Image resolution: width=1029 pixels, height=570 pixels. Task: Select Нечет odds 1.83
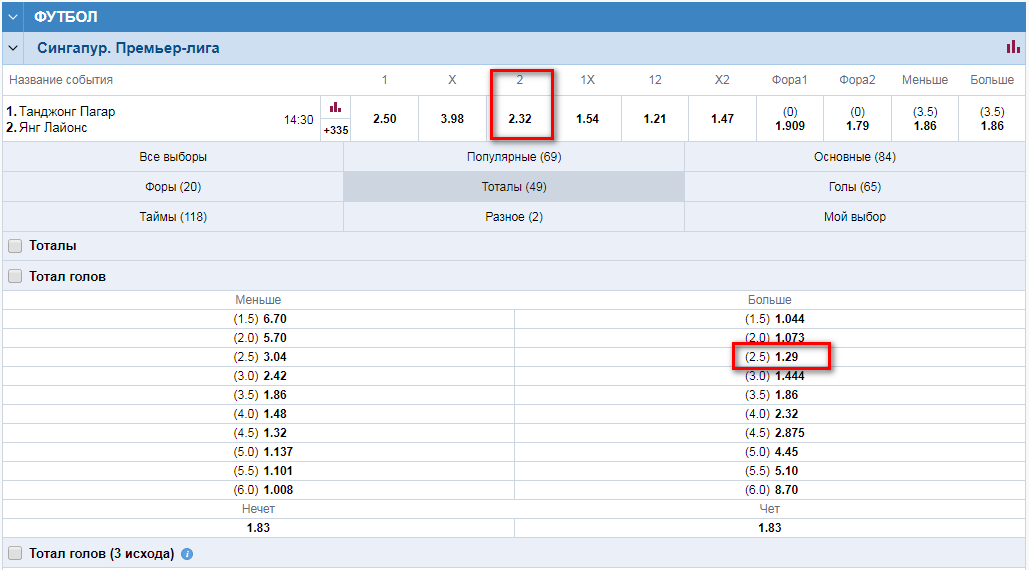[x=258, y=528]
